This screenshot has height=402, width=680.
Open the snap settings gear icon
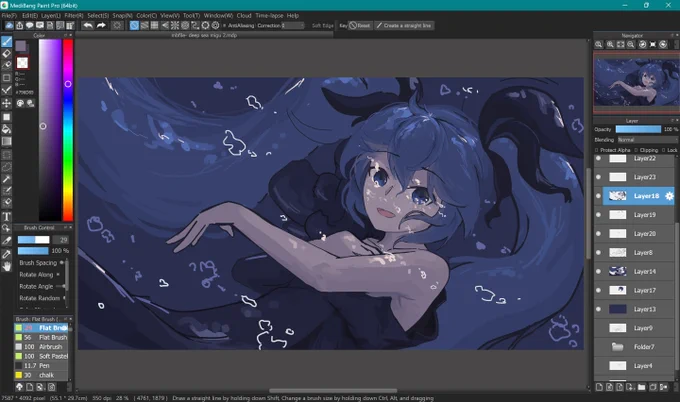(x=216, y=26)
